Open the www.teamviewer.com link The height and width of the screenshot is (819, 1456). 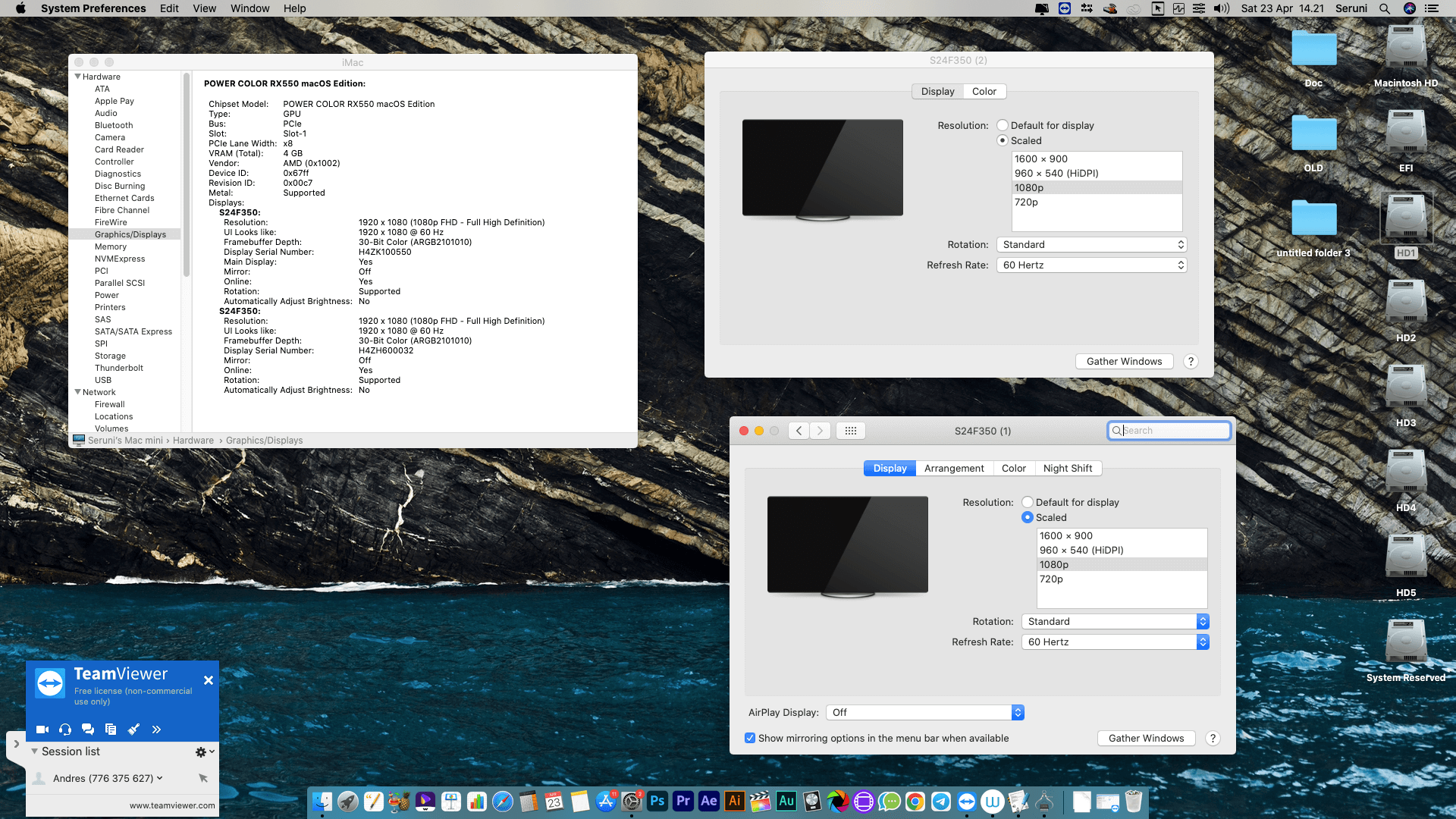(172, 805)
